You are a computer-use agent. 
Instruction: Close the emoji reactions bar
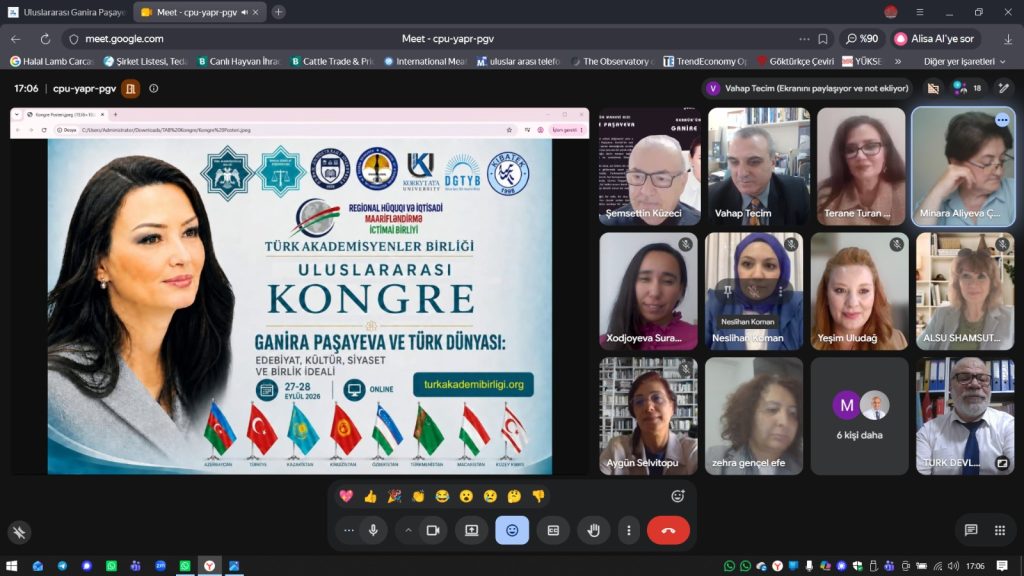(x=512, y=530)
